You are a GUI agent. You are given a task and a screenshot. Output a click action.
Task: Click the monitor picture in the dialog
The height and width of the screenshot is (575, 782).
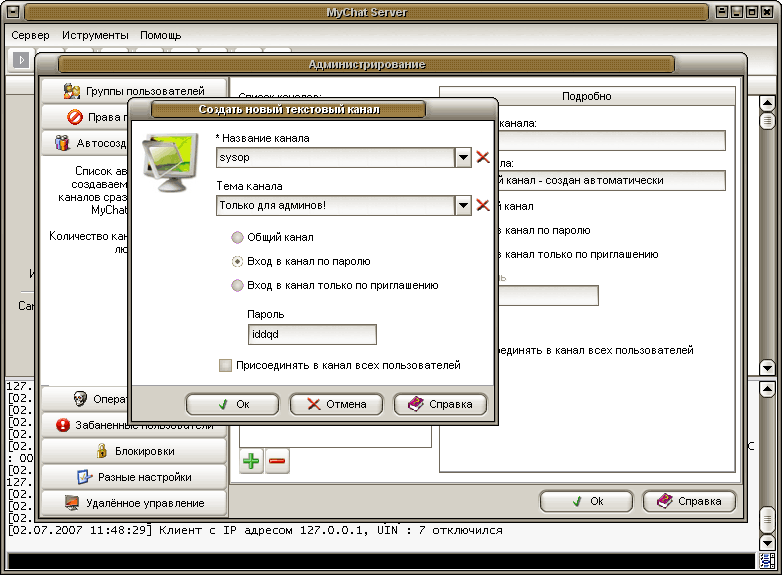[x=171, y=163]
